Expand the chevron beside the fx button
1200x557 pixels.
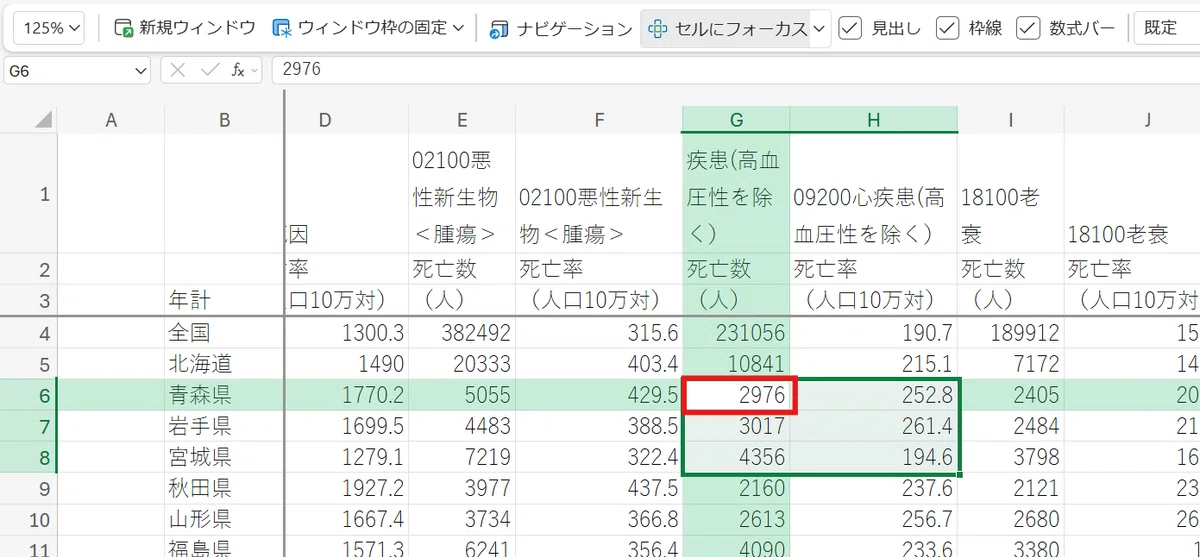pos(255,70)
